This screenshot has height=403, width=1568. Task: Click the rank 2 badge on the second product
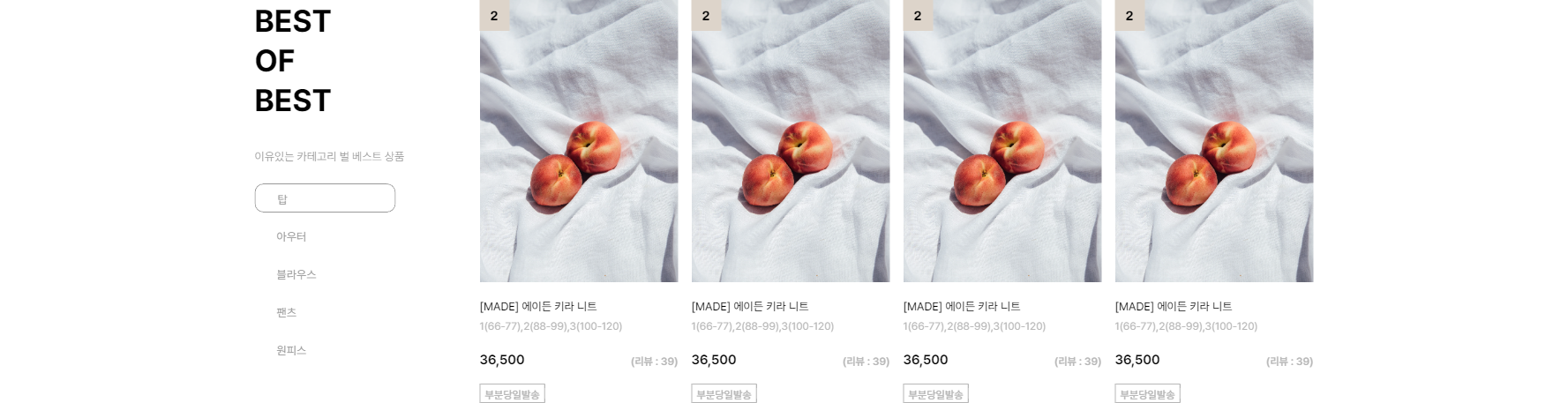pyautogui.click(x=706, y=15)
